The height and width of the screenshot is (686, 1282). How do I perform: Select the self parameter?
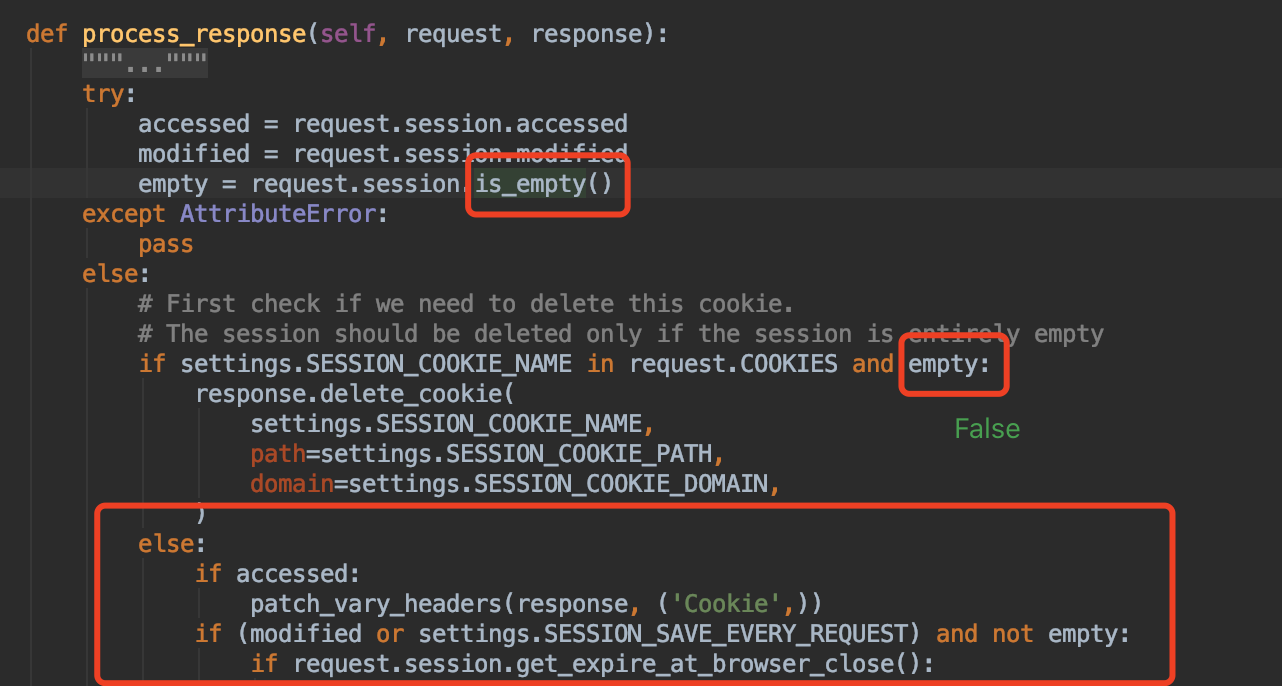(348, 34)
